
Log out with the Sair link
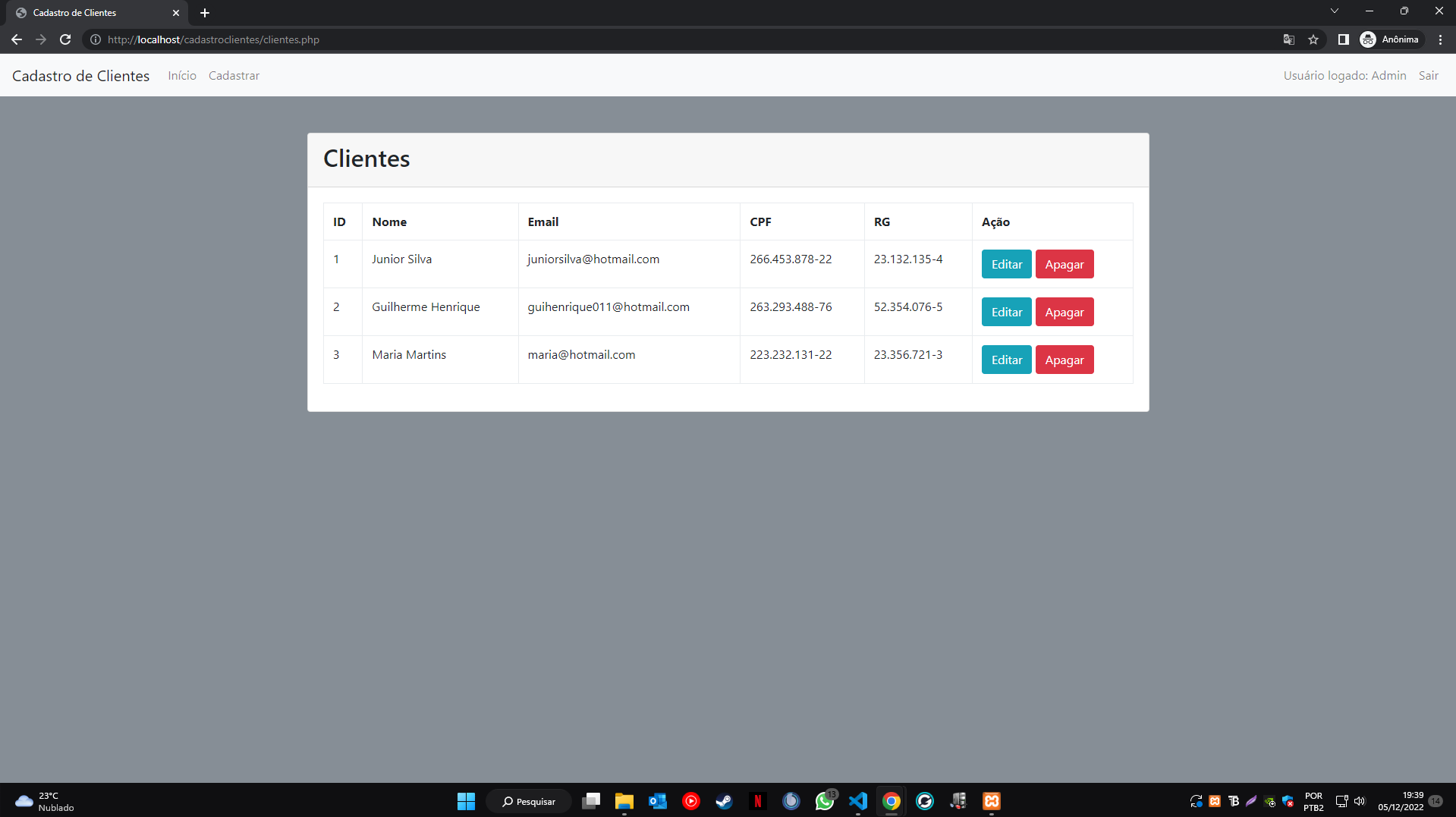(x=1428, y=76)
